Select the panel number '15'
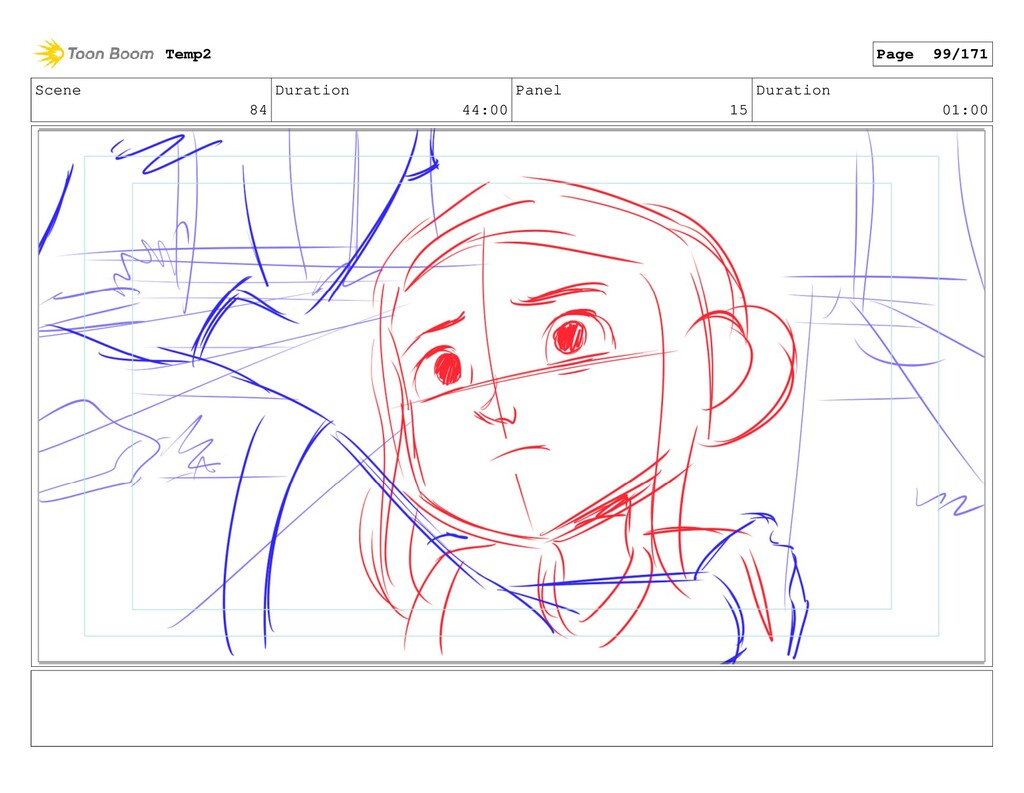The height and width of the screenshot is (793, 1024). tap(739, 110)
